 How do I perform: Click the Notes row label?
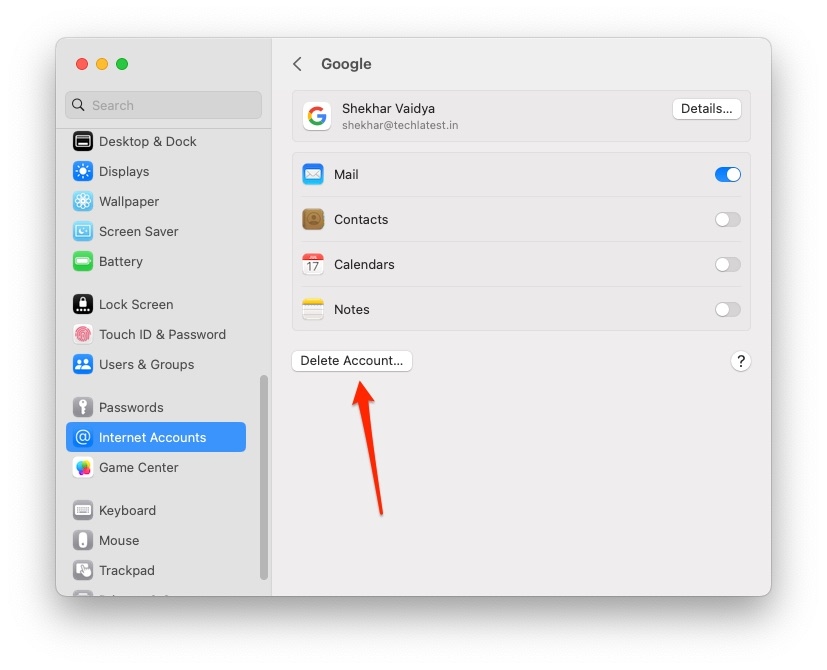(x=351, y=310)
